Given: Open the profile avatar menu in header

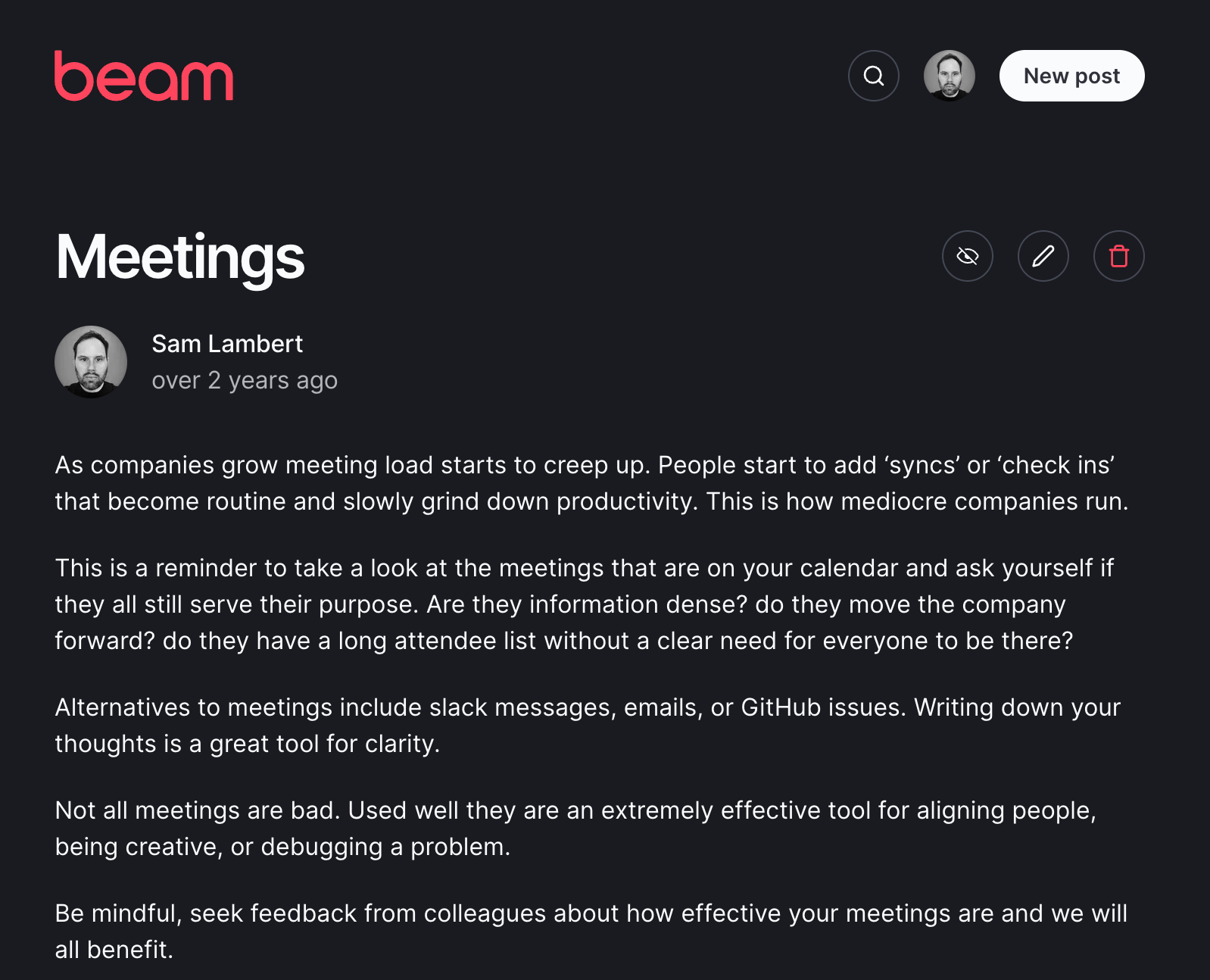Looking at the screenshot, I should (x=949, y=76).
